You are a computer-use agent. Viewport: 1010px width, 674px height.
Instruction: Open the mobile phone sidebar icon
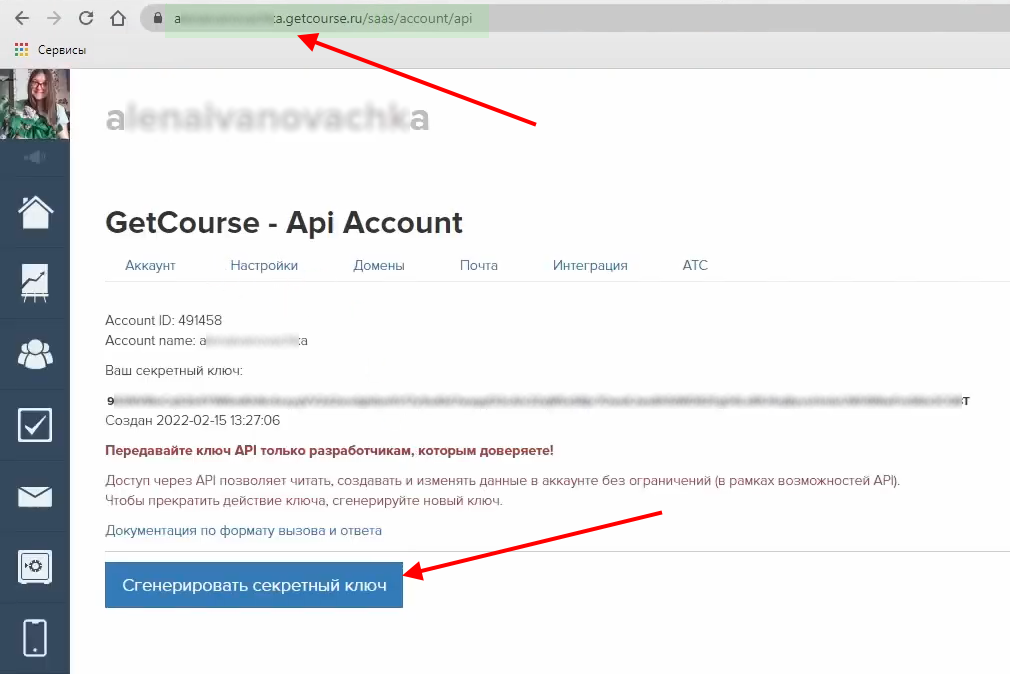35,637
